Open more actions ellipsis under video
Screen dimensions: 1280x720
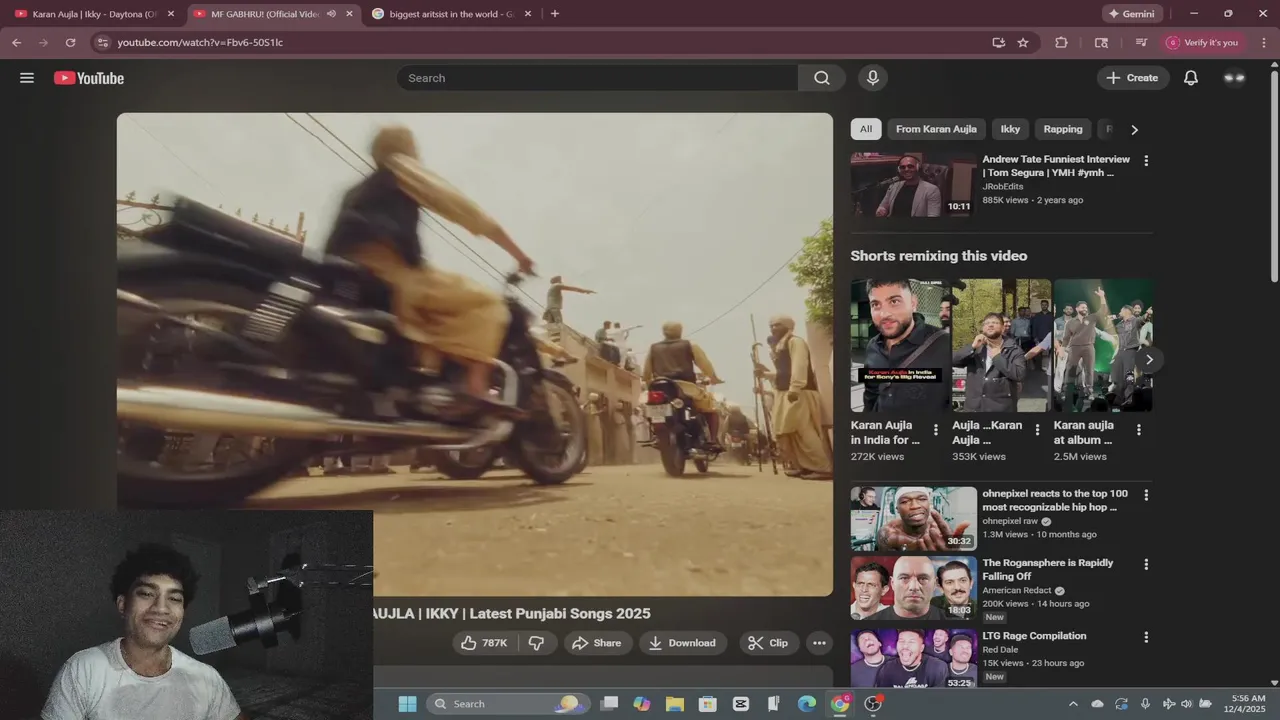pos(819,643)
